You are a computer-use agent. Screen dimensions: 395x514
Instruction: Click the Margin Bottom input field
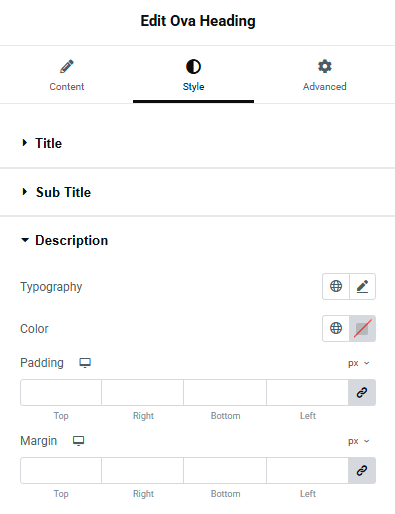tap(225, 470)
